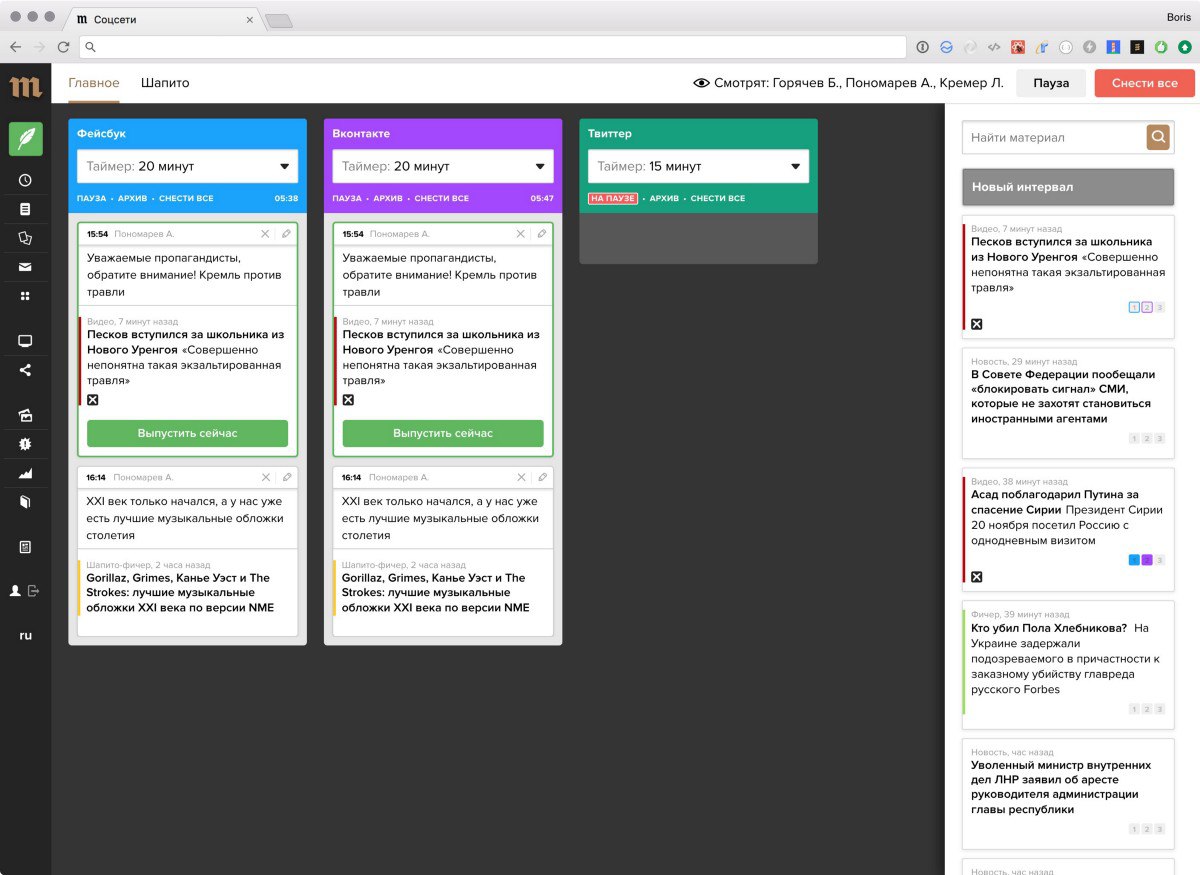Remove the 16:14 post in Вконтакте column

coord(521,478)
